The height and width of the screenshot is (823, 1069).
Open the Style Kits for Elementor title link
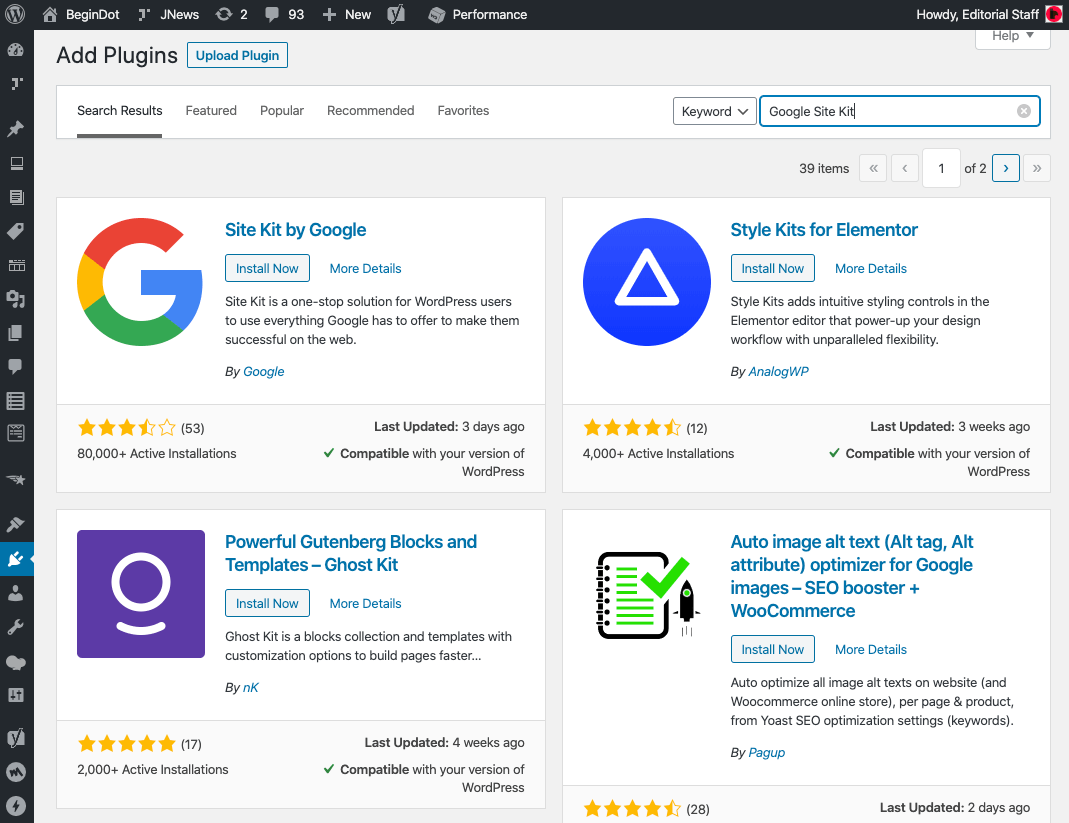tap(824, 230)
